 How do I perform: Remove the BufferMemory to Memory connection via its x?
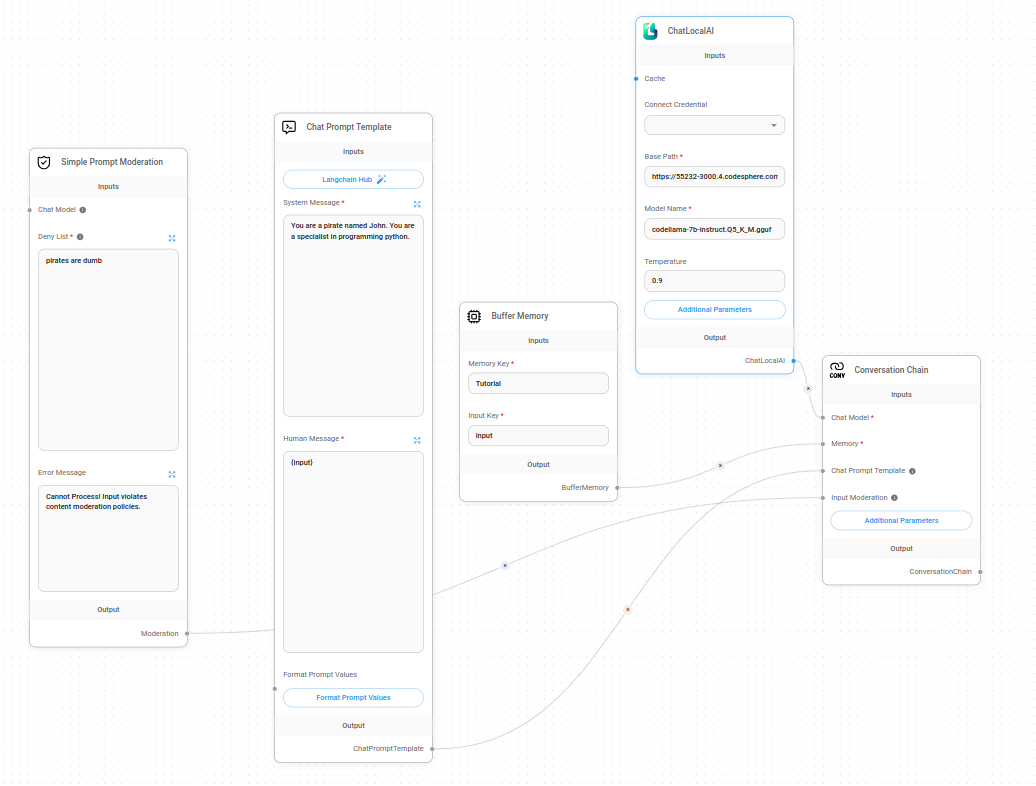pyautogui.click(x=720, y=465)
